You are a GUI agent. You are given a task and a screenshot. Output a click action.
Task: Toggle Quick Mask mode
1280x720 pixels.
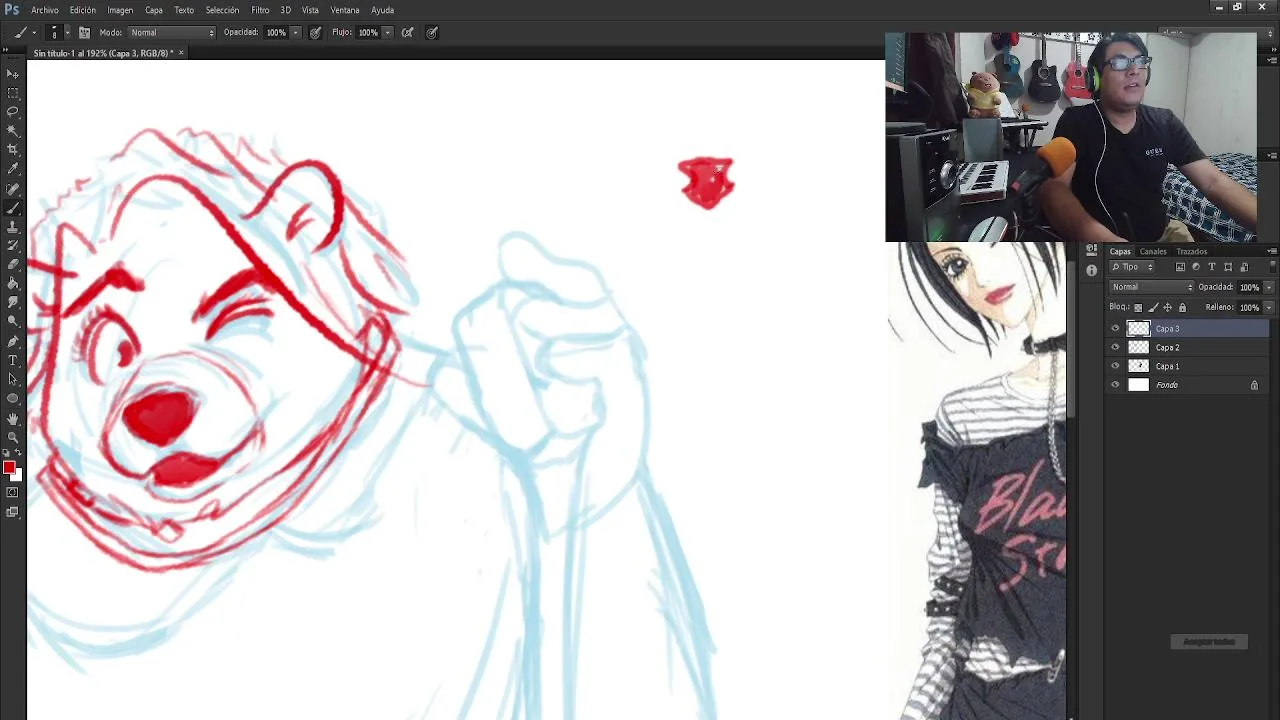(x=12, y=493)
